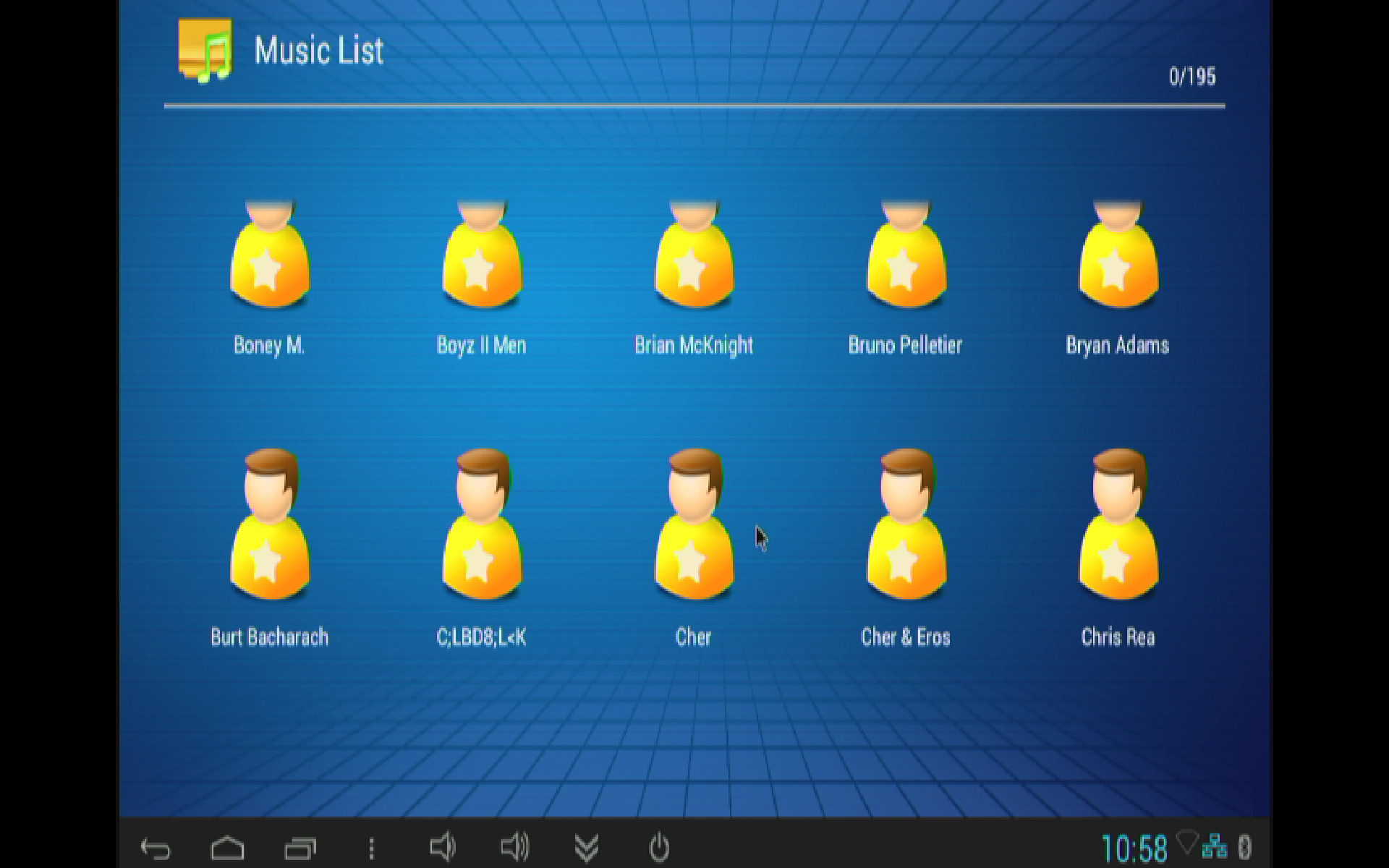This screenshot has height=868, width=1389.
Task: Tap the power button icon
Action: pos(659,847)
